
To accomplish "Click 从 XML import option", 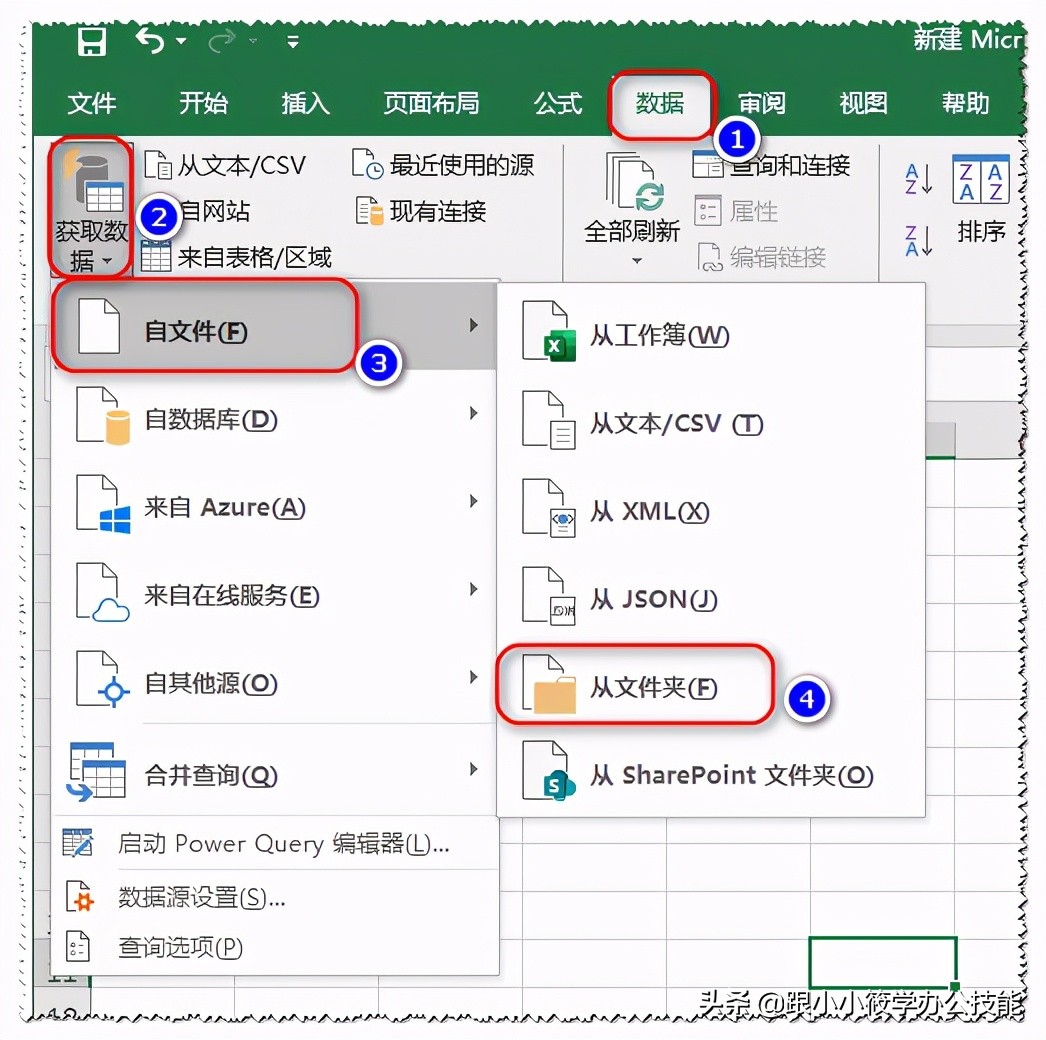I will click(644, 511).
